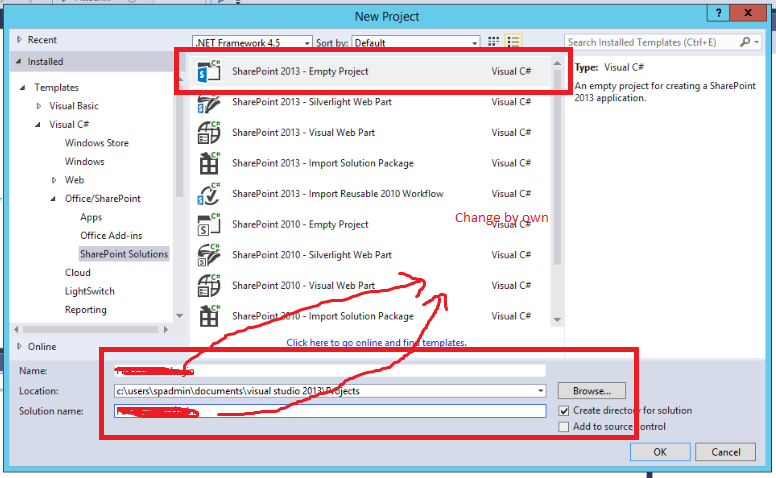Click the Cancel button
Viewport: 776px width, 478px height.
coord(726,452)
